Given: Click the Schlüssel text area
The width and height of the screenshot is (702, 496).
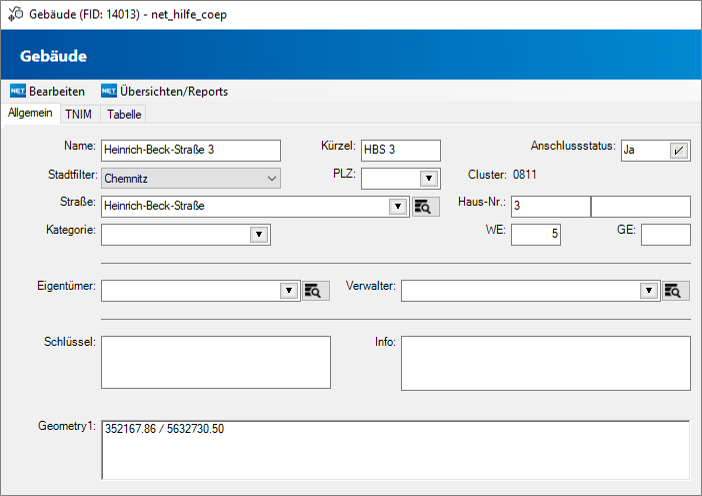Looking at the screenshot, I should click(x=216, y=363).
